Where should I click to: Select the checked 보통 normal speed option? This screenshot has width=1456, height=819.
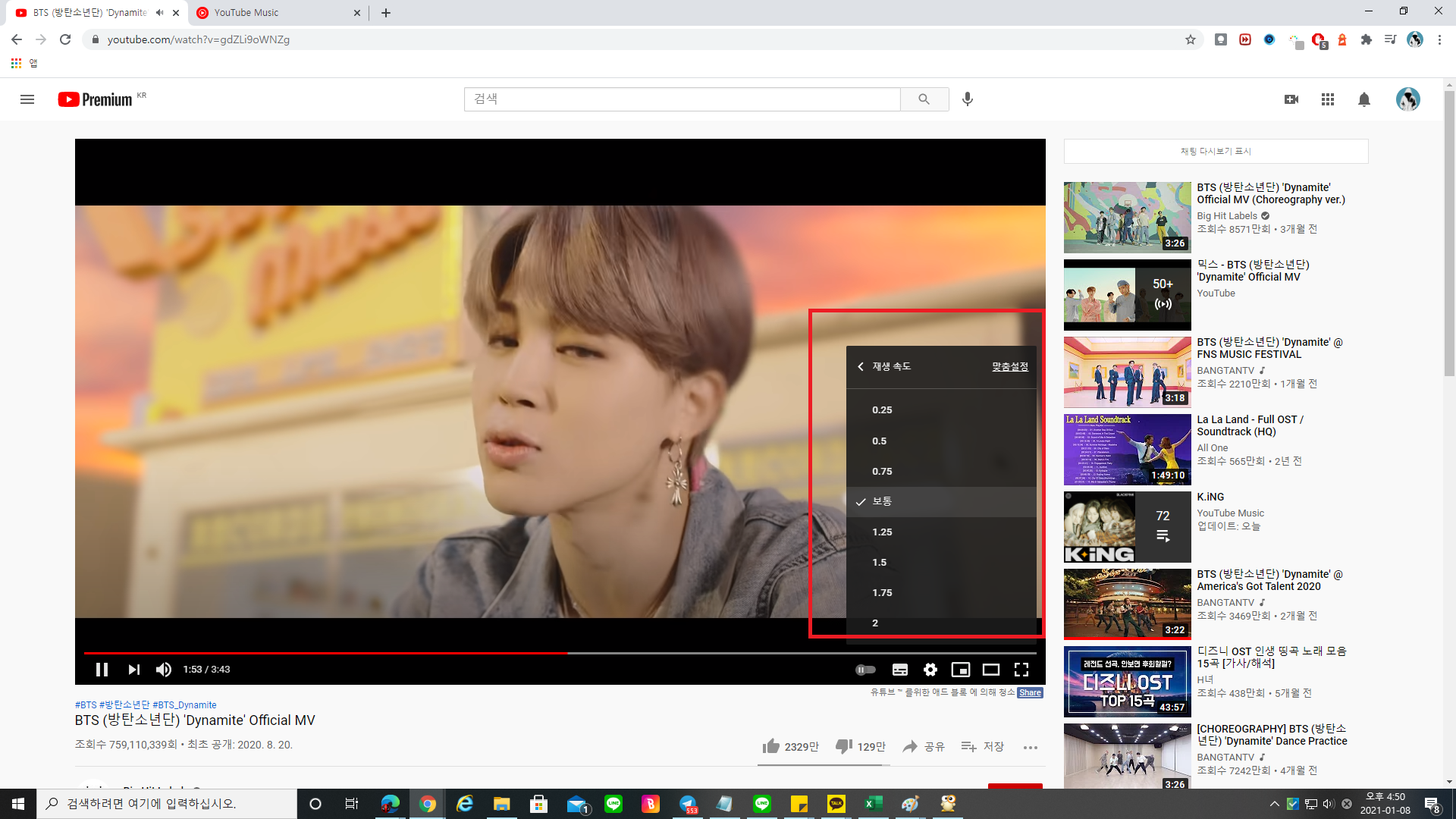[882, 502]
